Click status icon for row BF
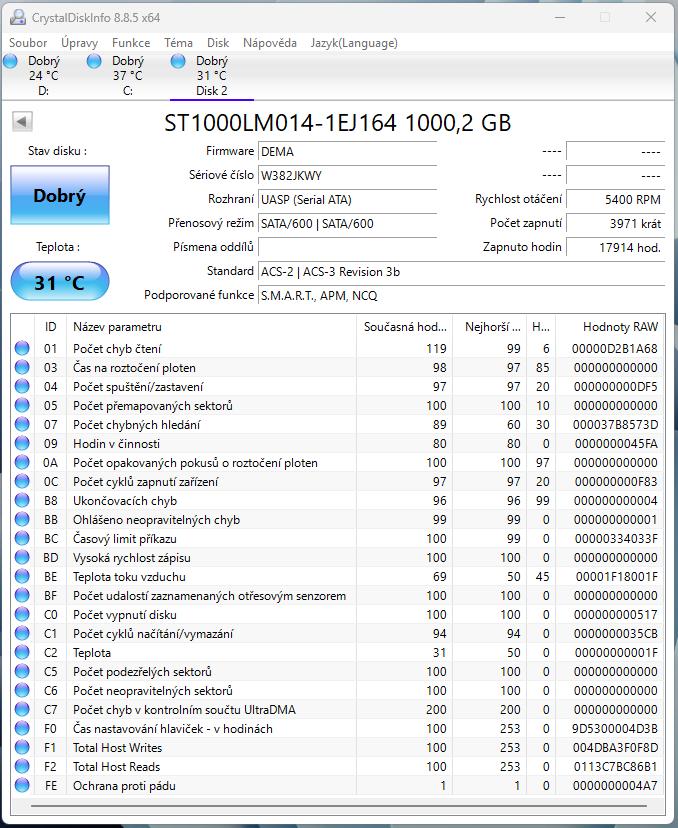Viewport: 678px width, 828px height. point(22,595)
